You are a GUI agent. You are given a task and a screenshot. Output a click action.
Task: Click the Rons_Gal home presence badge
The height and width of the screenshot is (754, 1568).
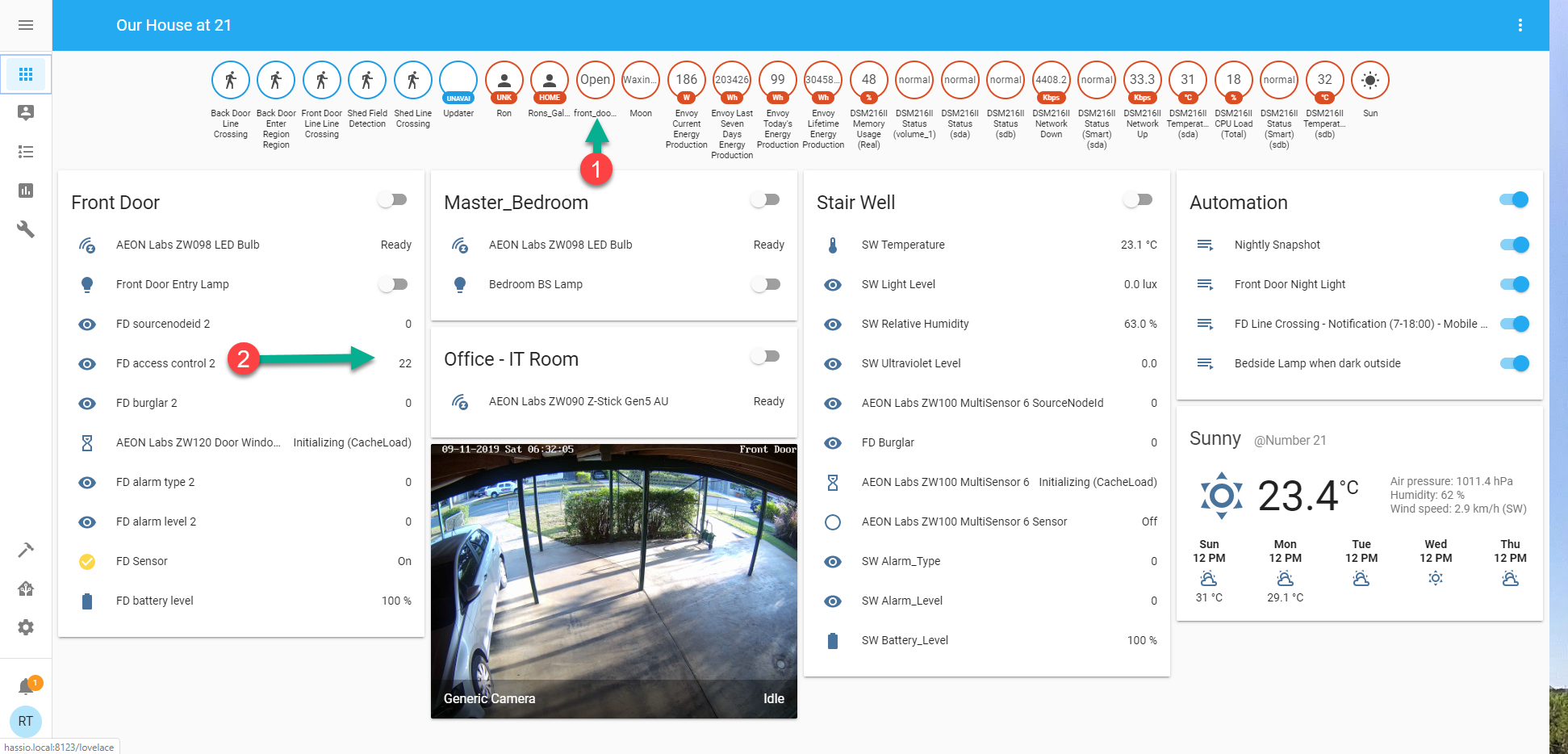550,80
